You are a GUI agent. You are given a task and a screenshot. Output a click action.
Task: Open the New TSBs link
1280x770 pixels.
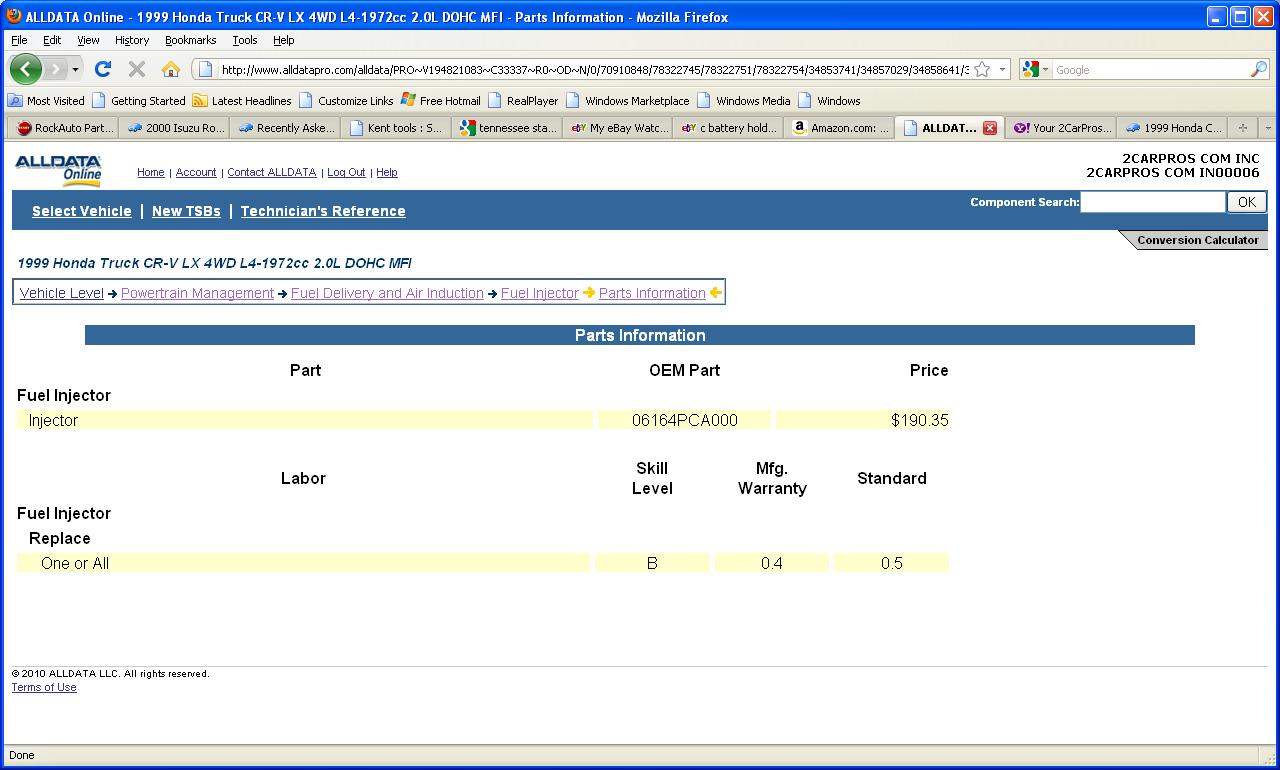coord(186,211)
